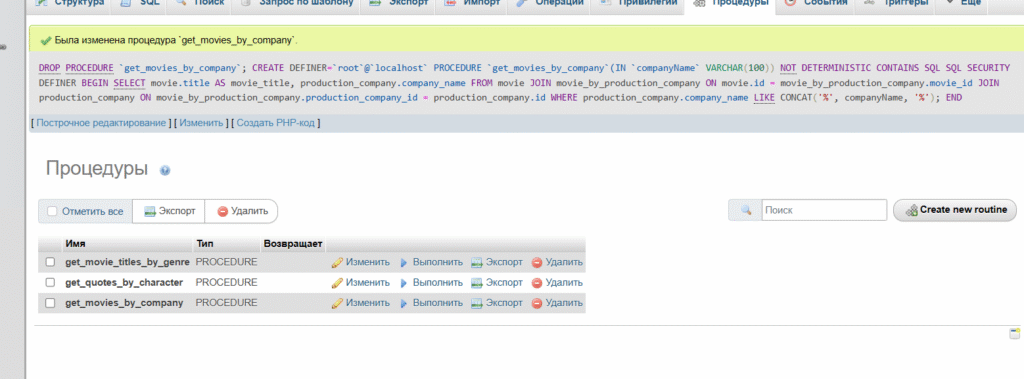The image size is (1024, 379).
Task: Click the procedure changed success message
Action: [176, 41]
